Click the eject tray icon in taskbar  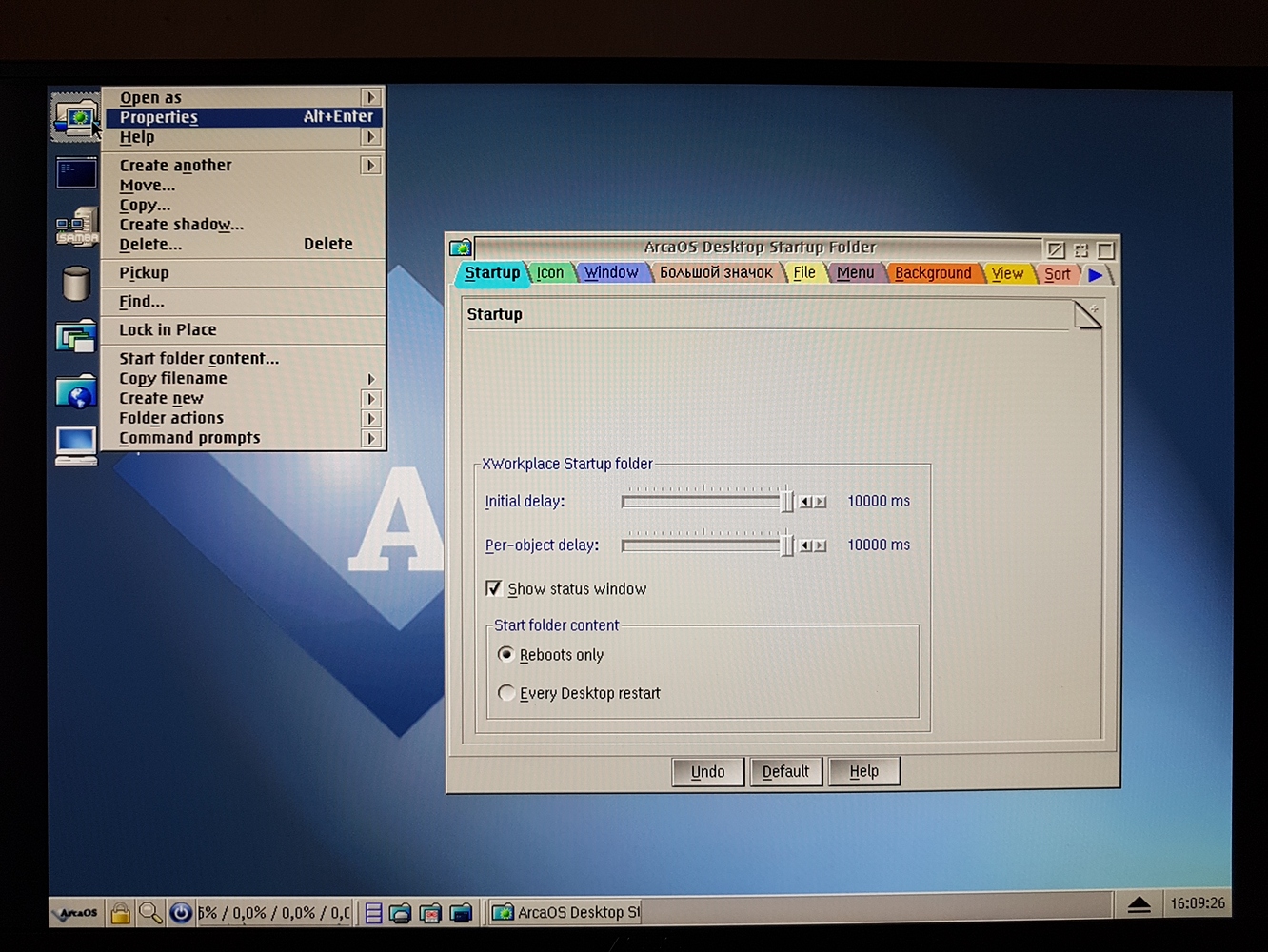[1139, 904]
